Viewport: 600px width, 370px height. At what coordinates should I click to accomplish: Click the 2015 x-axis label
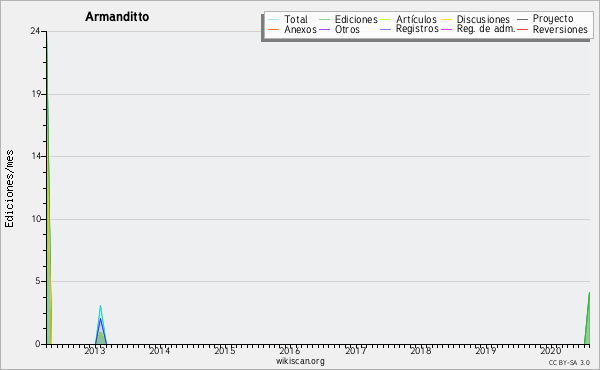[225, 351]
